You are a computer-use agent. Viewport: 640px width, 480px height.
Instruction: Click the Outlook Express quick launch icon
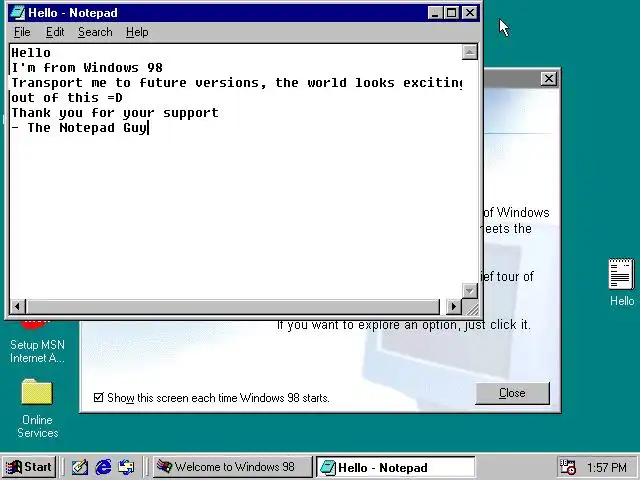126,467
